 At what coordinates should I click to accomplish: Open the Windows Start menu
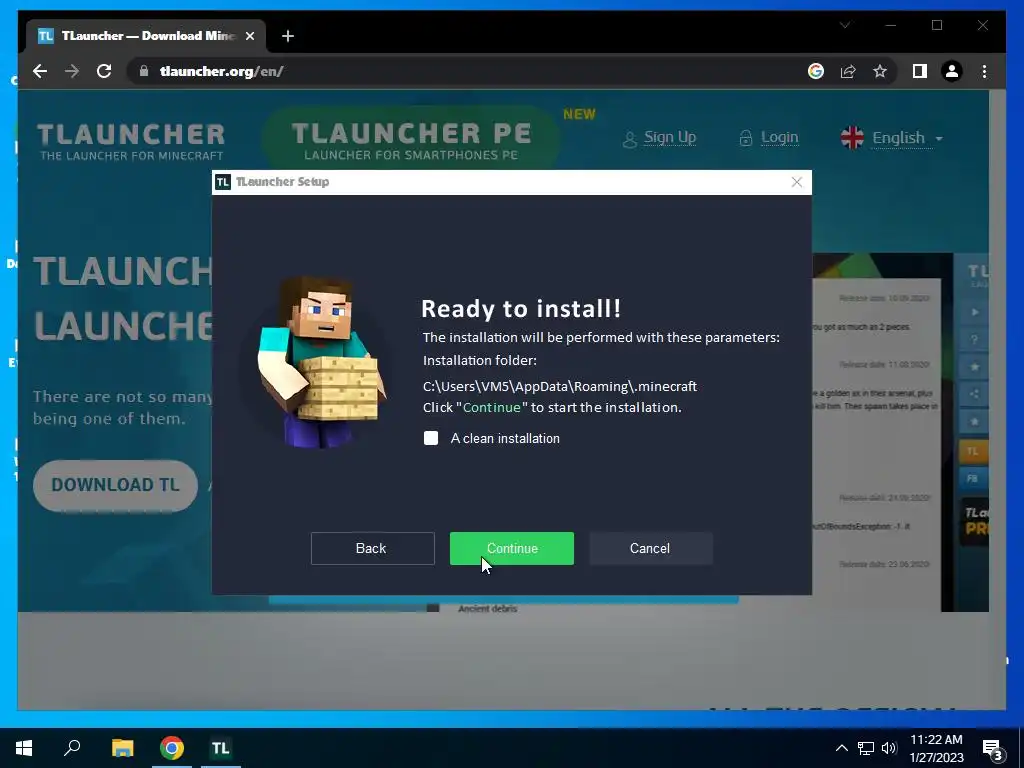point(24,748)
